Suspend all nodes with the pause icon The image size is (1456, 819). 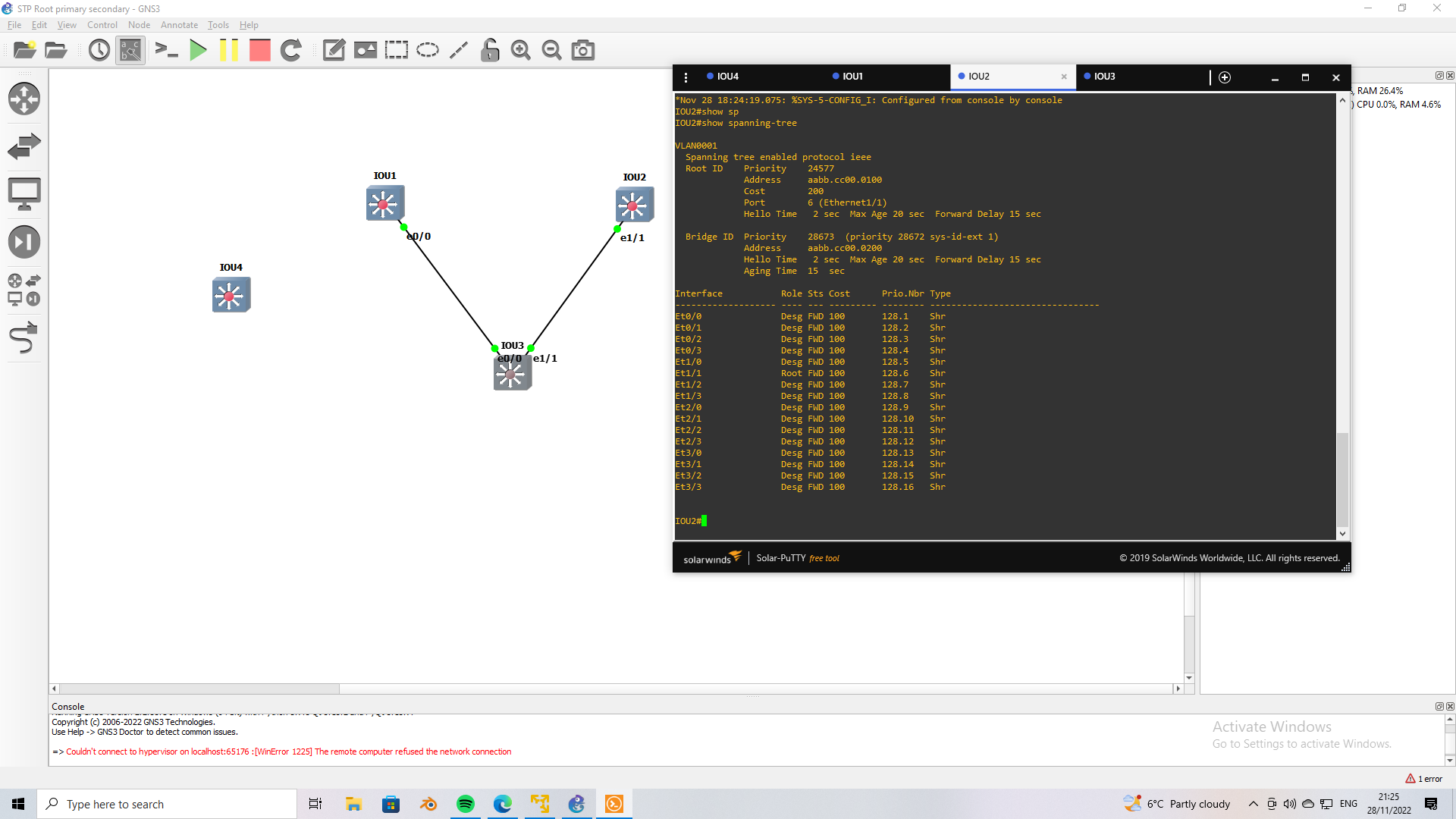pos(229,50)
